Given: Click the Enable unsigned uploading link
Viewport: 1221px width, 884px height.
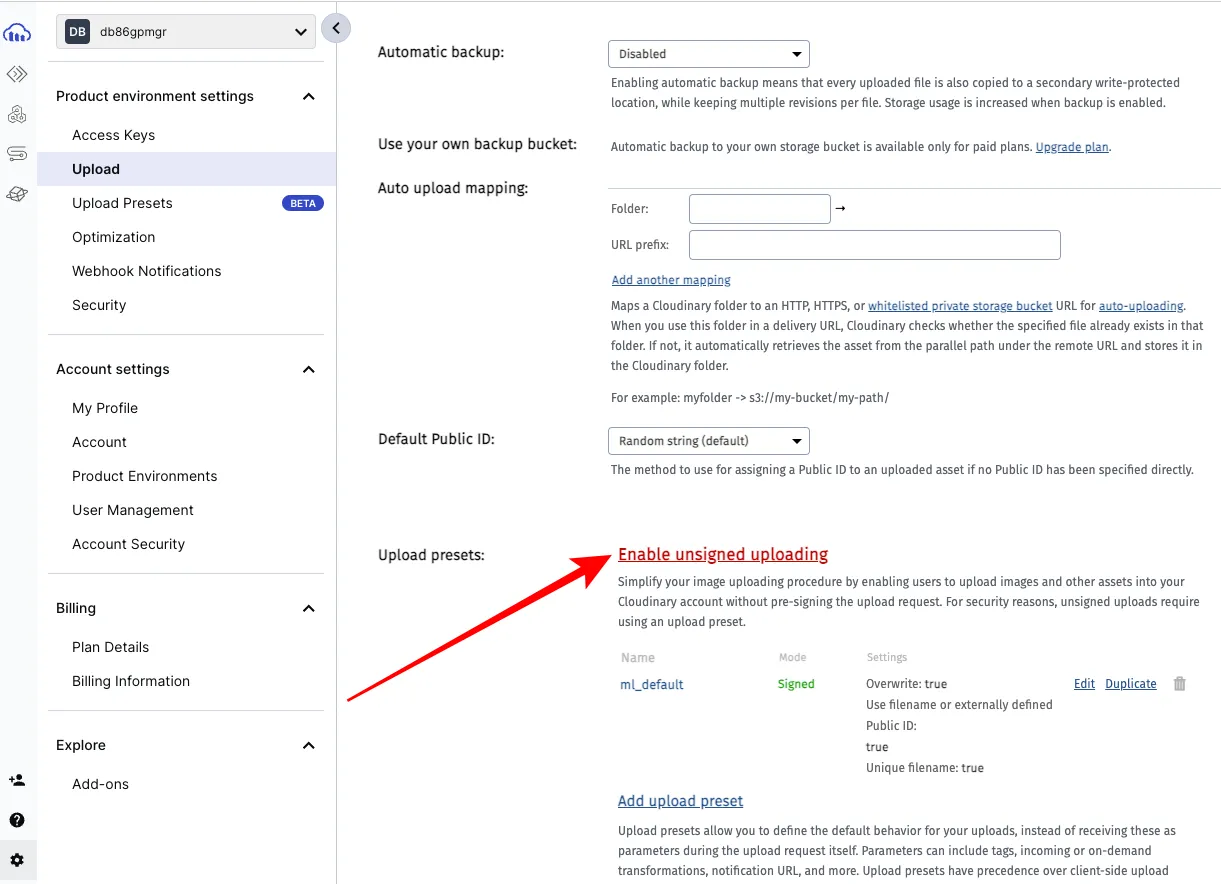Looking at the screenshot, I should 723,554.
